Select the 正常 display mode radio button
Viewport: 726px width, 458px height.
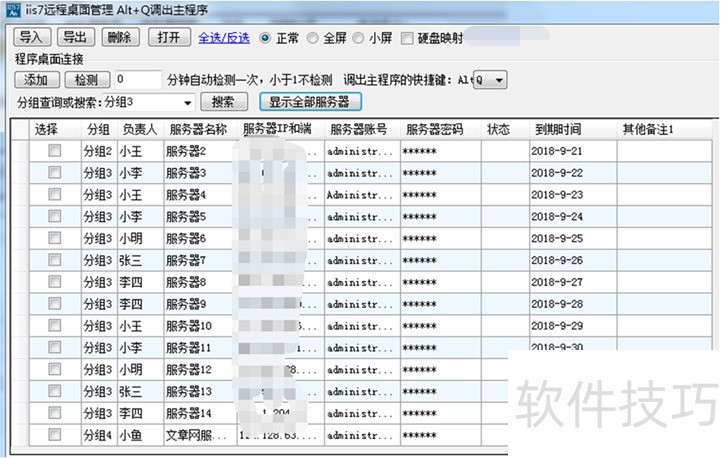(x=265, y=38)
